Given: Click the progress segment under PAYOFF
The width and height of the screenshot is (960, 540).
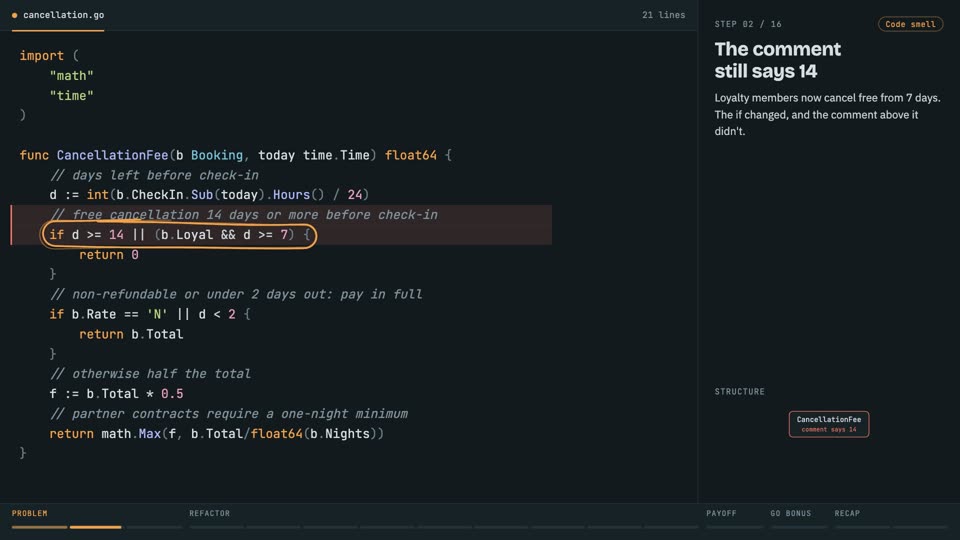Looking at the screenshot, I should (734, 527).
